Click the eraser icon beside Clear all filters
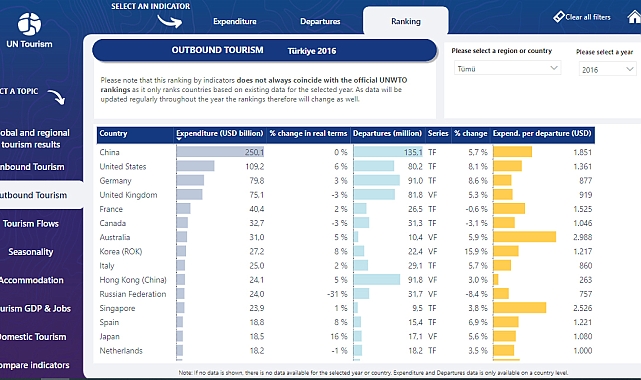This screenshot has width=641, height=380. [558, 17]
